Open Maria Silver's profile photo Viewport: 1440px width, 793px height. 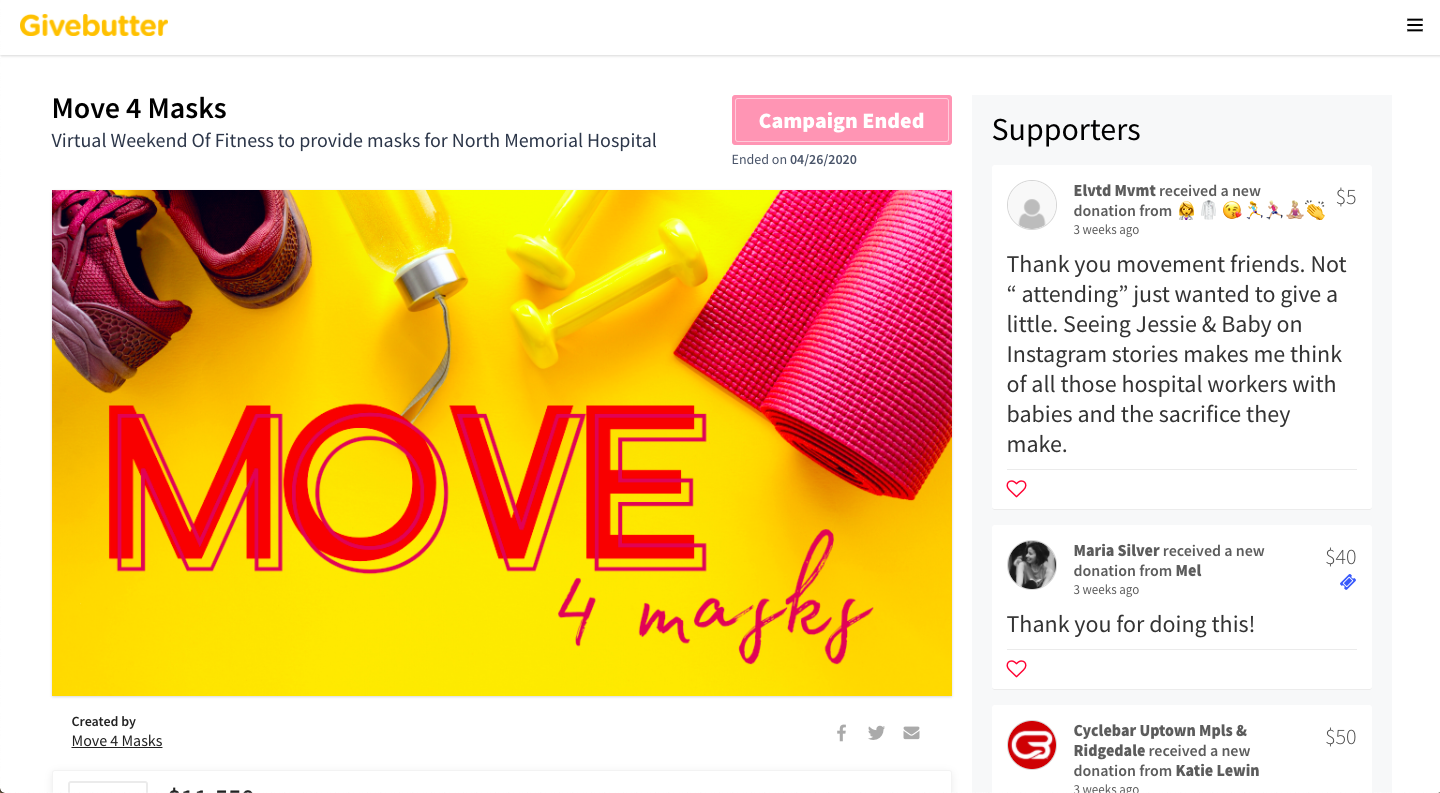[x=1032, y=566]
